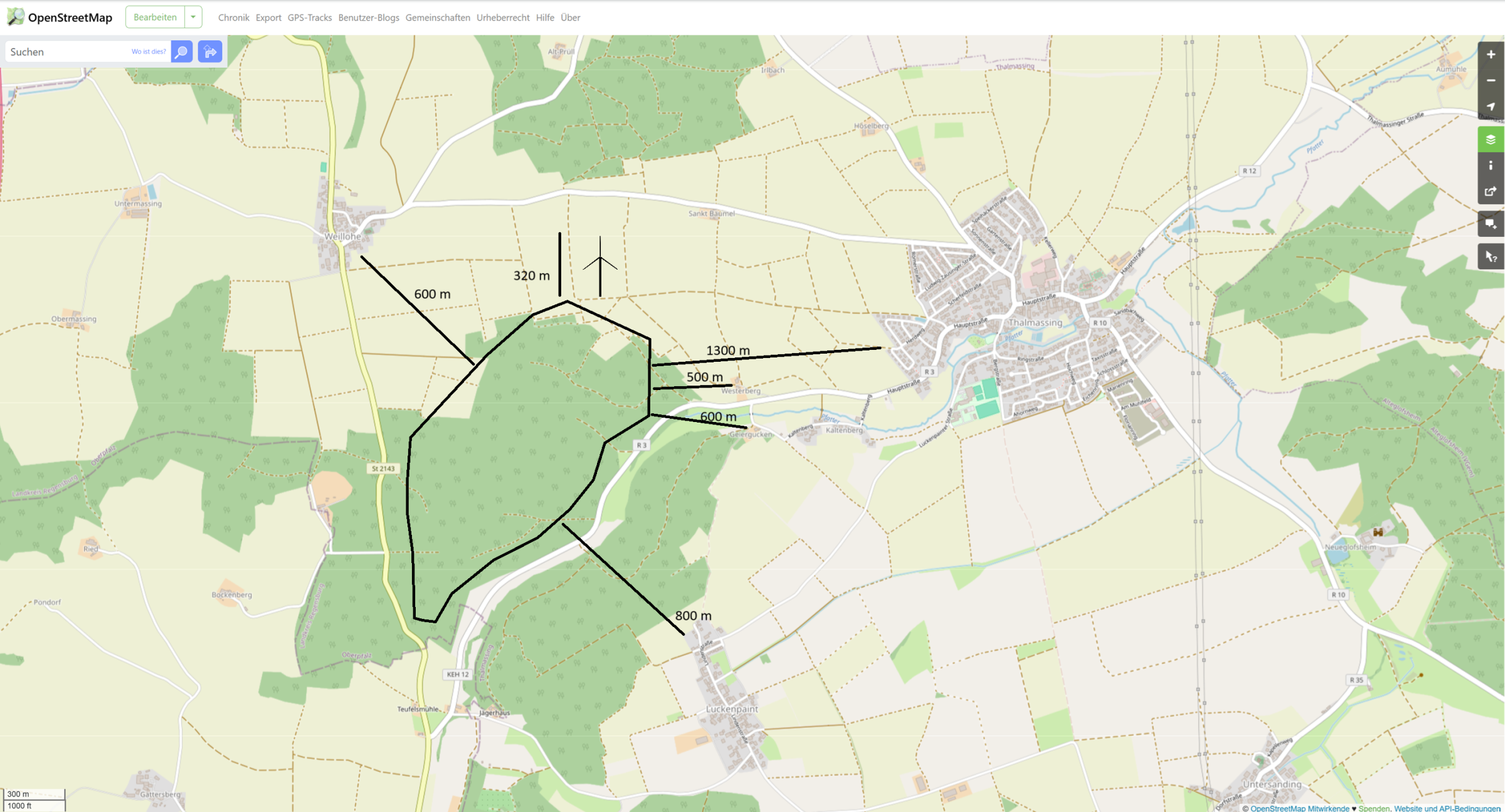
Task: Open the map key info
Action: click(x=1491, y=166)
